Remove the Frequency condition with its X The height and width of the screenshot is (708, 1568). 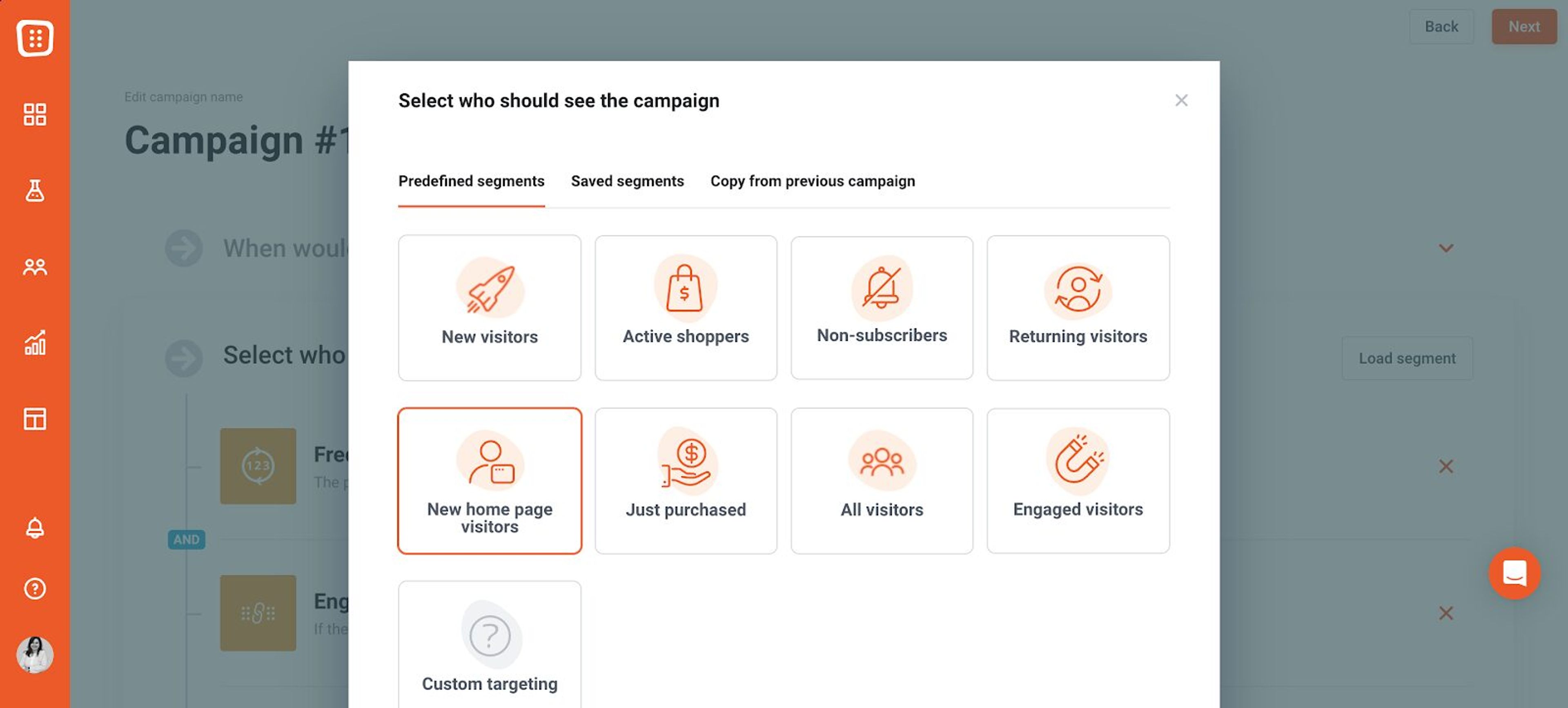tap(1445, 466)
